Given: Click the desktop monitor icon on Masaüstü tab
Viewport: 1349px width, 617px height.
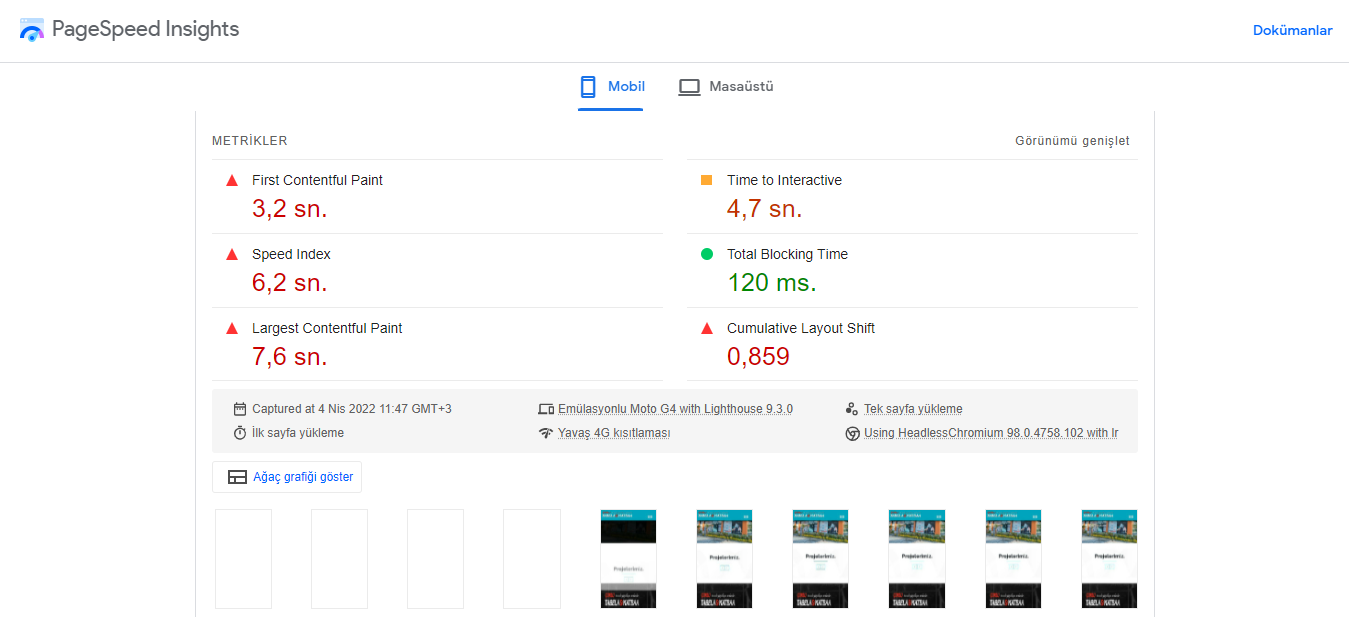Looking at the screenshot, I should pos(689,86).
